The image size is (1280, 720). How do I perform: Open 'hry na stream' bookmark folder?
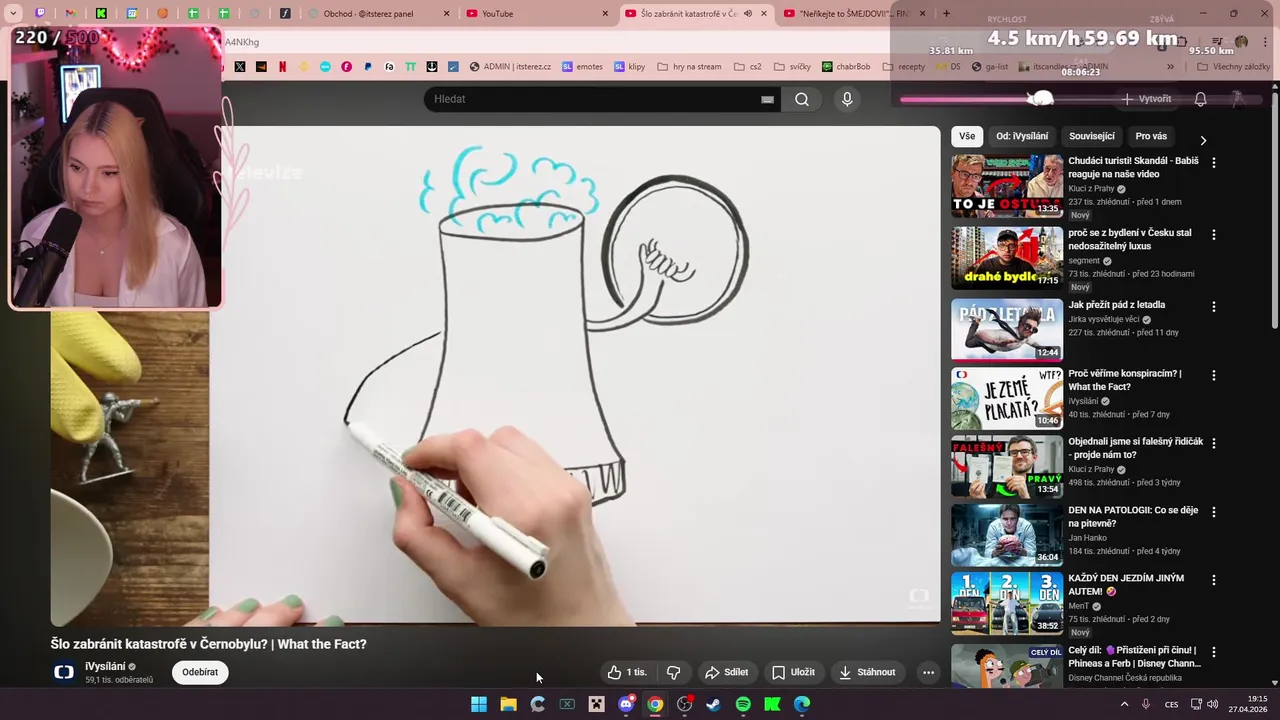[688, 67]
